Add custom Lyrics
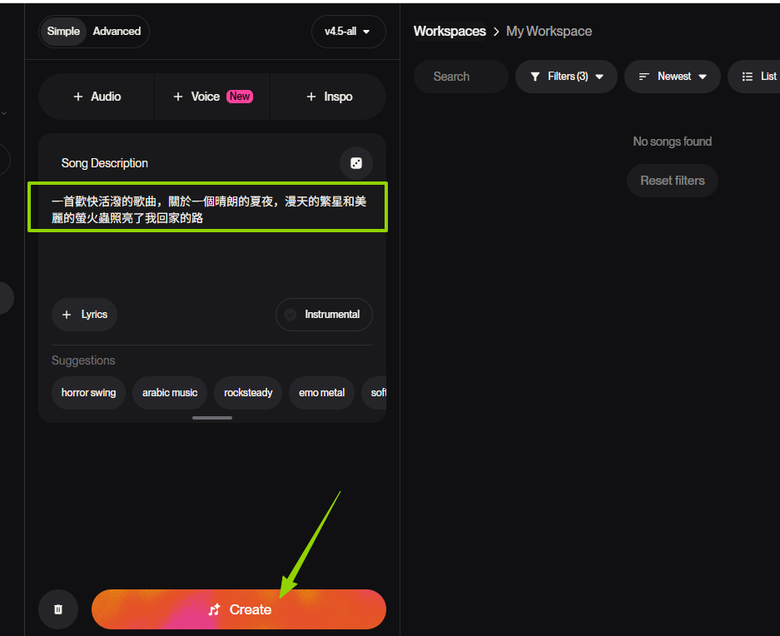The width and height of the screenshot is (780, 636). click(x=85, y=314)
